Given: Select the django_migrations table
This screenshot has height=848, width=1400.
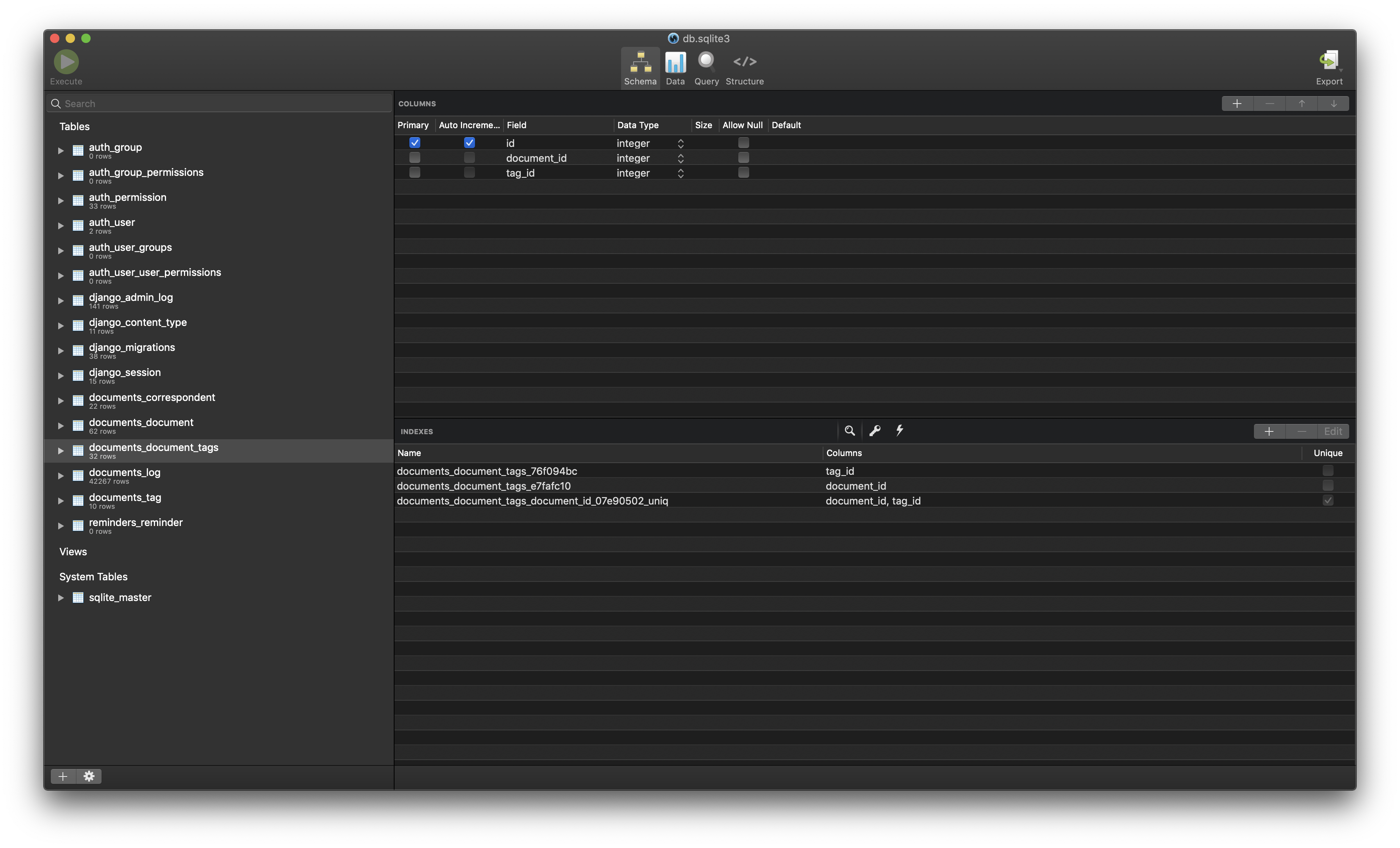Looking at the screenshot, I should 219,351.
